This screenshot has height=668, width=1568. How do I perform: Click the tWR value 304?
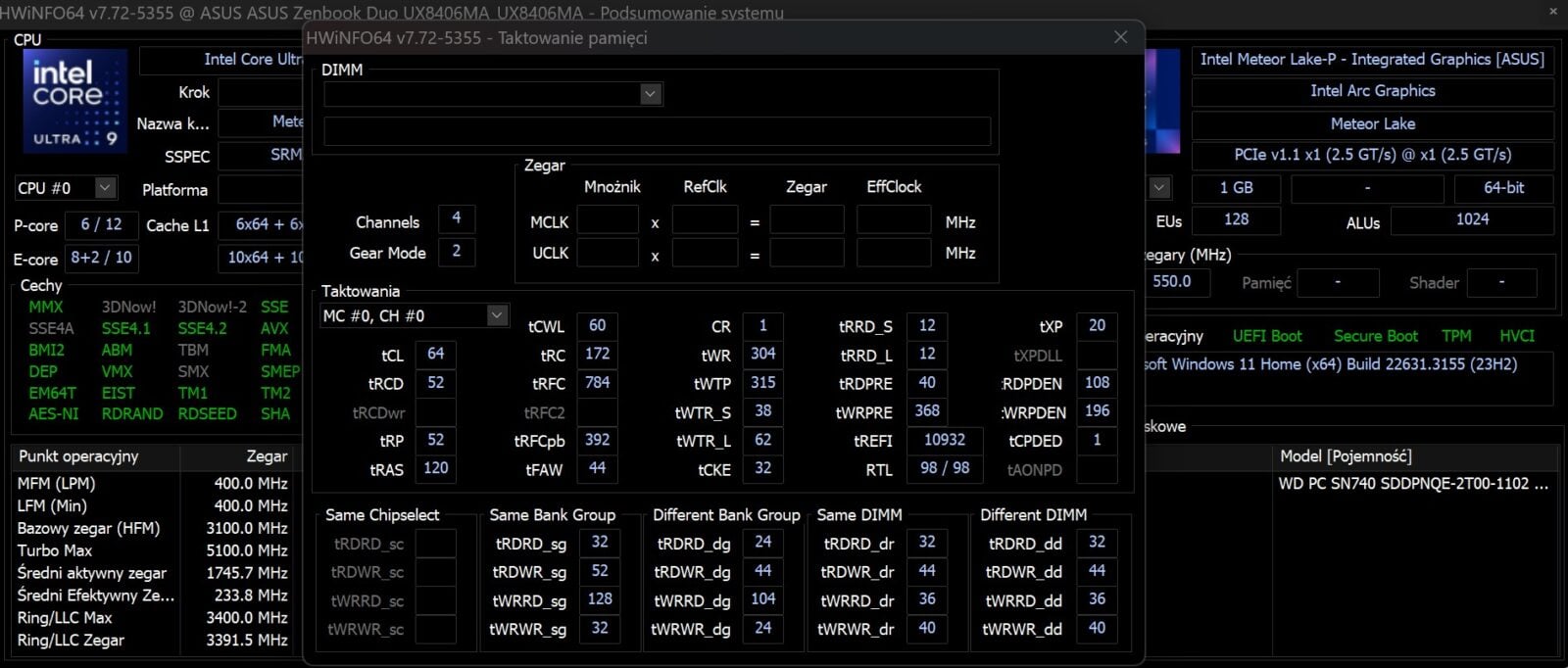(762, 355)
